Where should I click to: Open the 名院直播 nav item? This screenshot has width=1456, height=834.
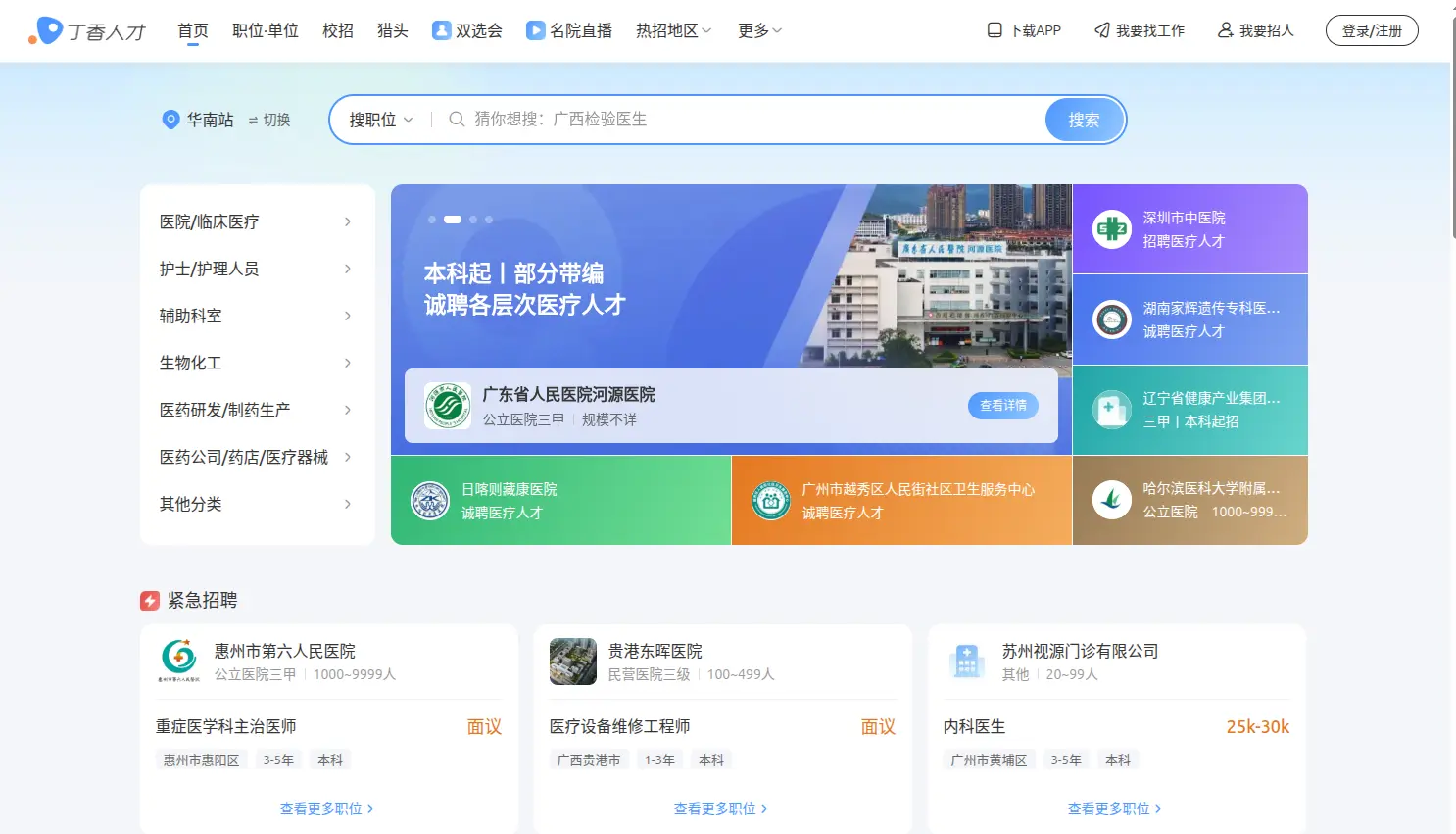(x=569, y=30)
